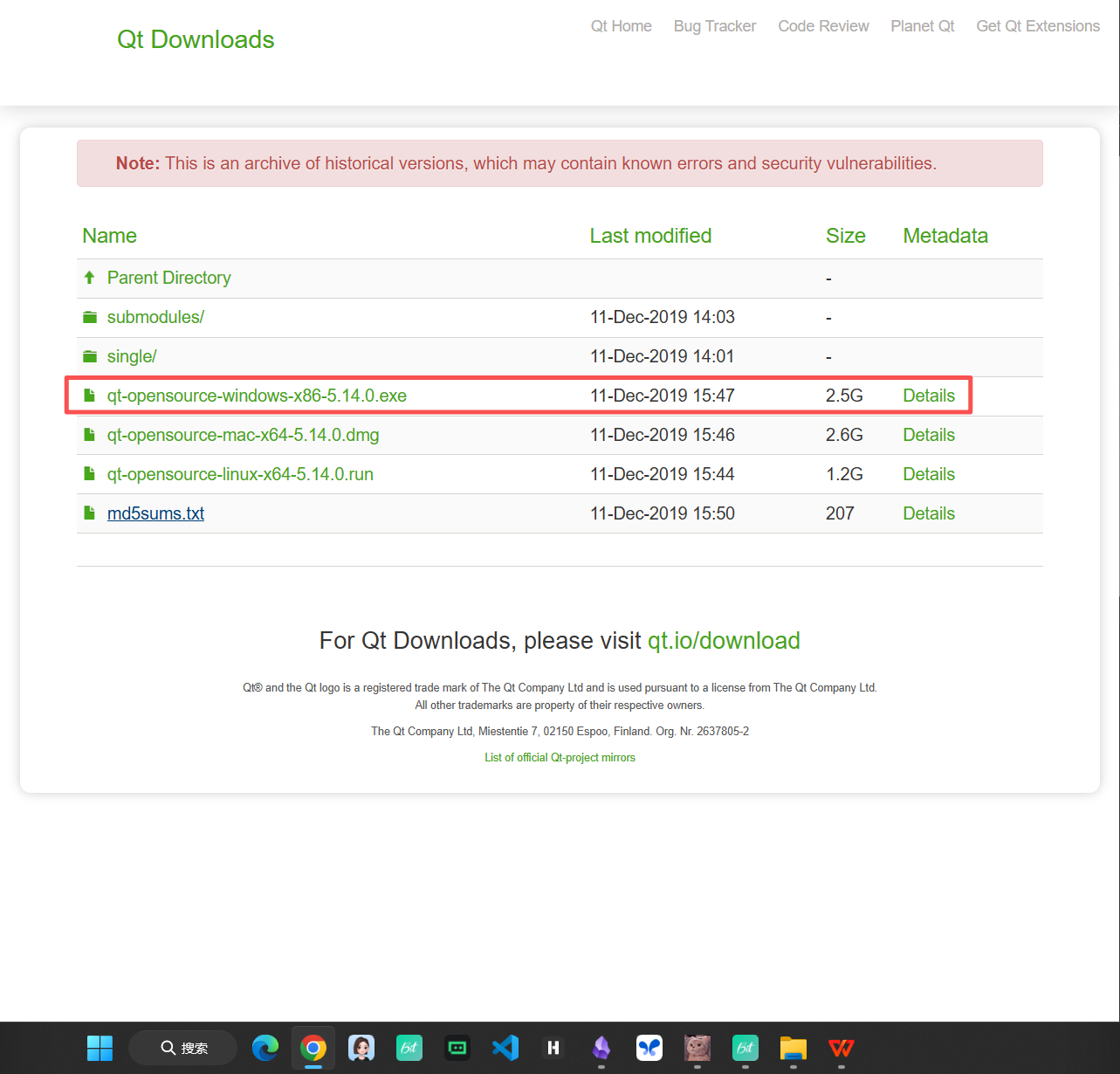Click the 11-Dec-2019 15:50 date cell
The width and height of the screenshot is (1120, 1074).
click(x=663, y=513)
